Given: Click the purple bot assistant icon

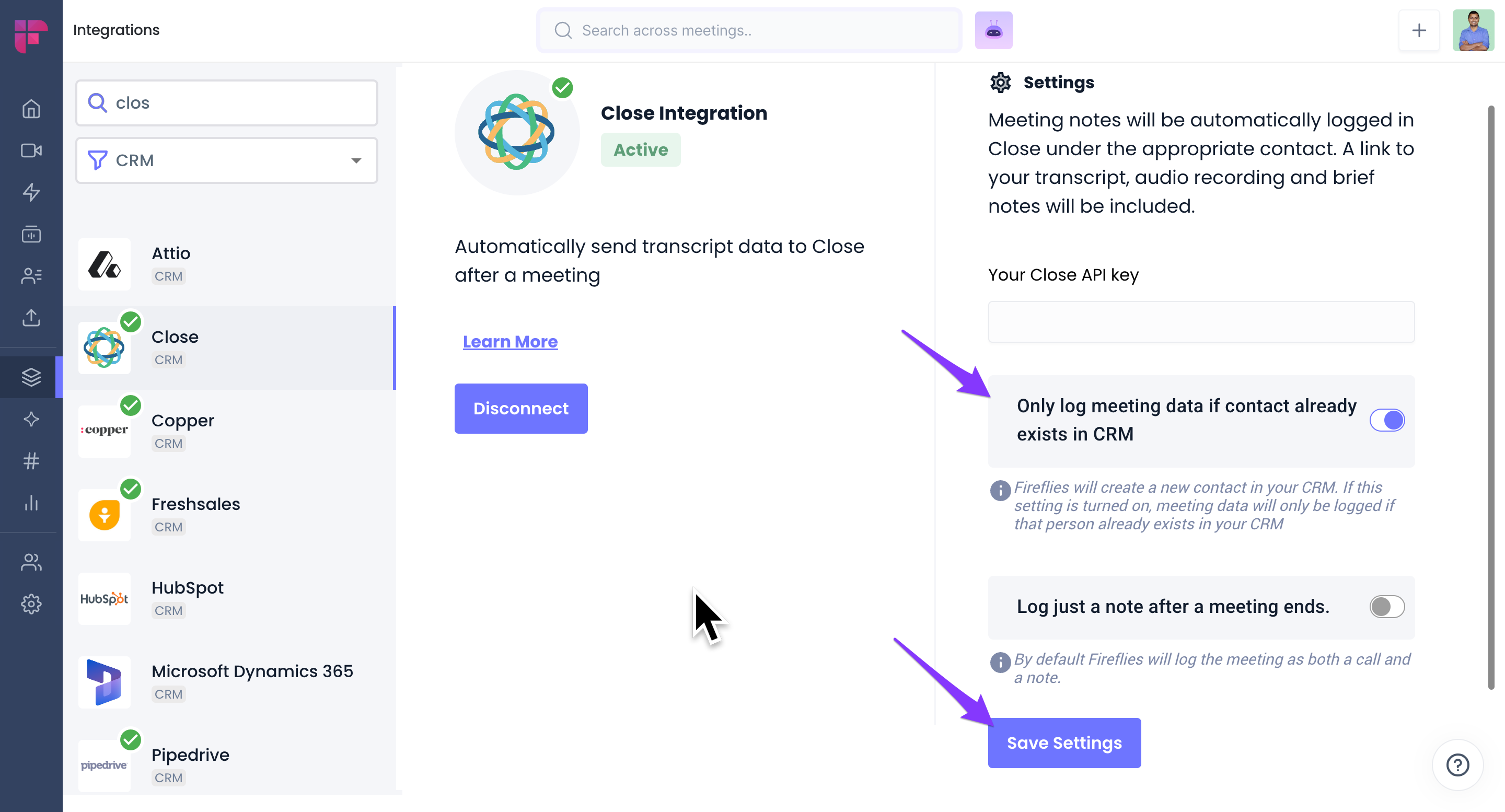Looking at the screenshot, I should point(993,30).
